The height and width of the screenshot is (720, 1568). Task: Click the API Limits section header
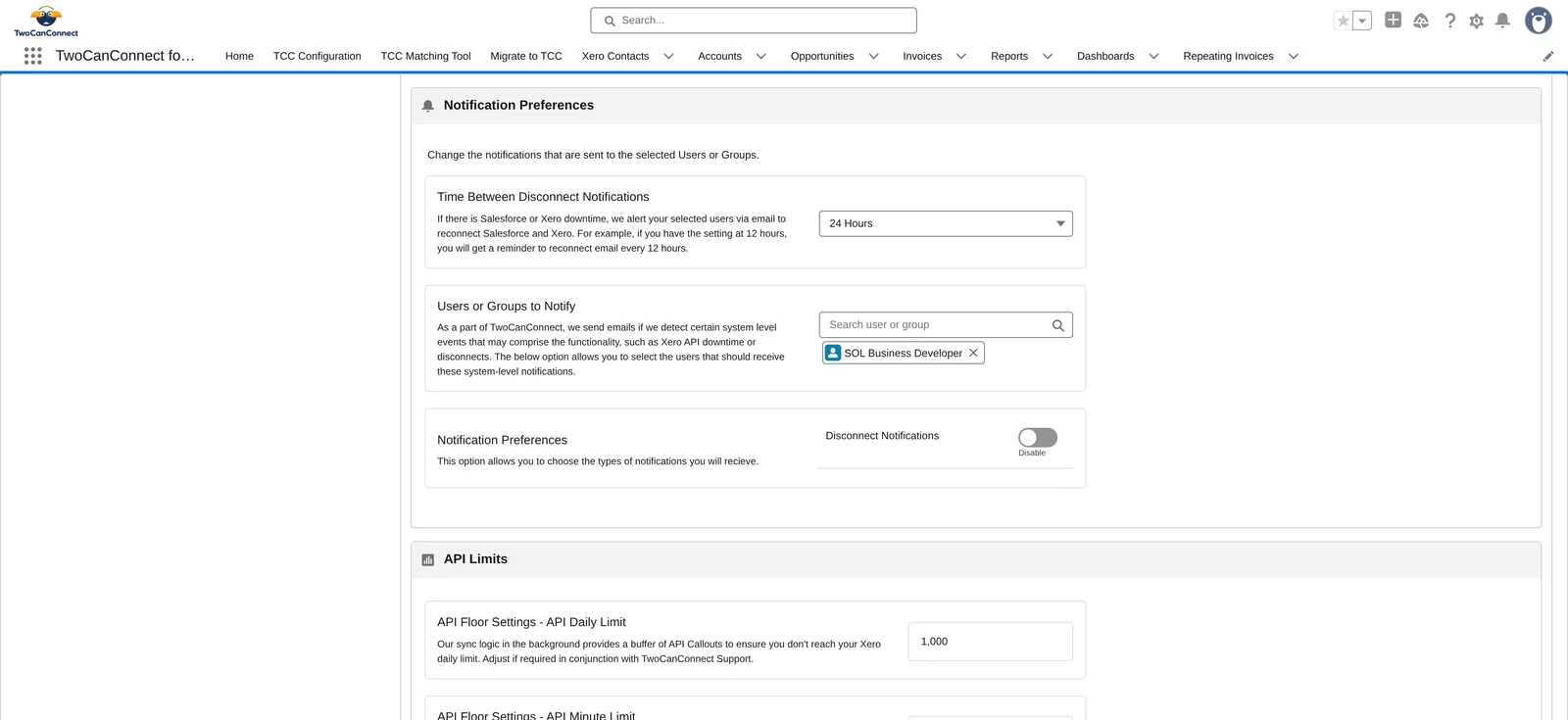[x=976, y=559]
